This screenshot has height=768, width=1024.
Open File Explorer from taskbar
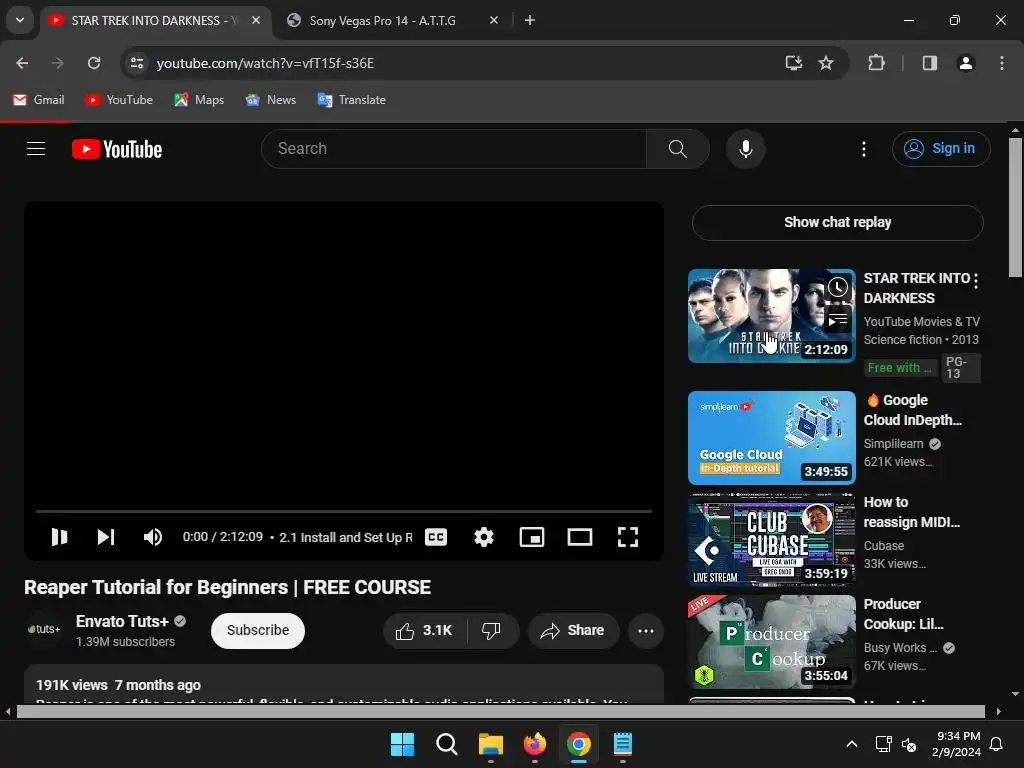click(491, 744)
